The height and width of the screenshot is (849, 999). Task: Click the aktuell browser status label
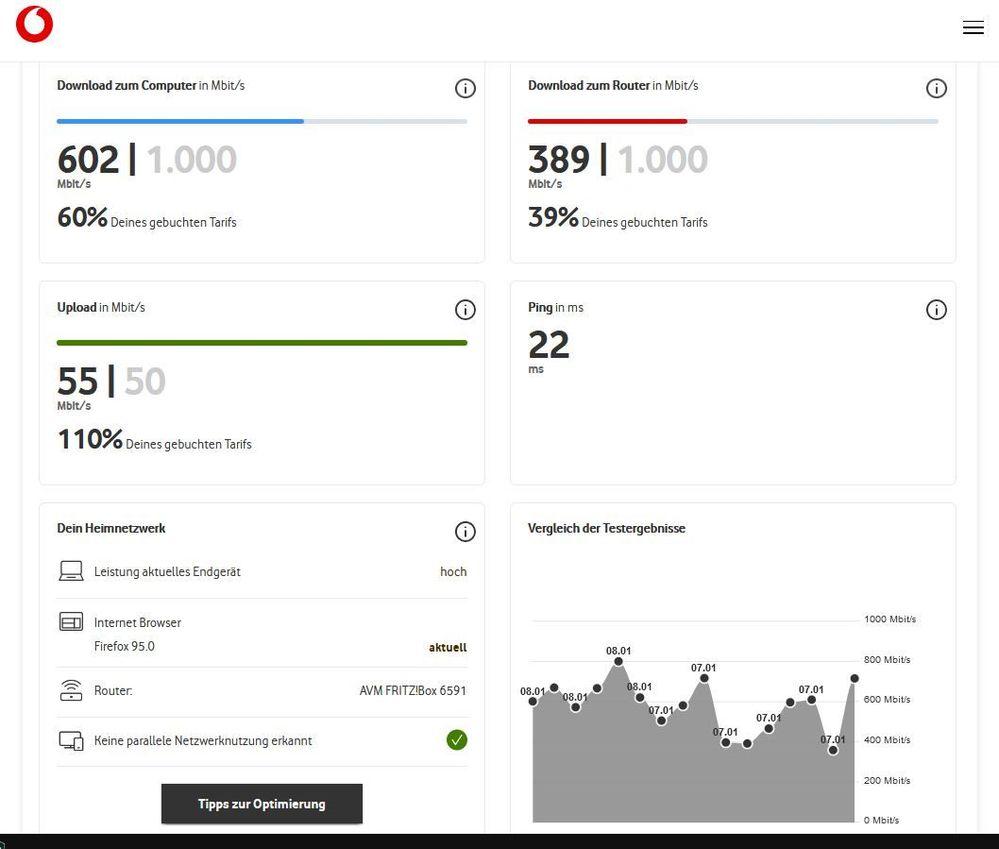click(x=448, y=647)
